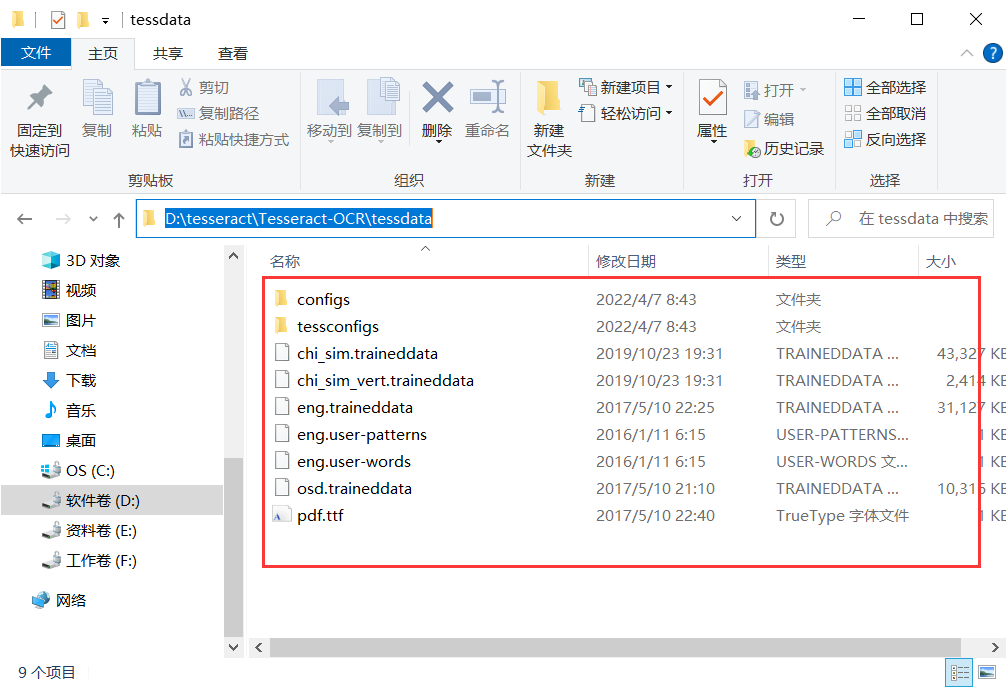Open Pictures (图片) in the sidebar
This screenshot has height=688, width=1007.
pos(69,320)
